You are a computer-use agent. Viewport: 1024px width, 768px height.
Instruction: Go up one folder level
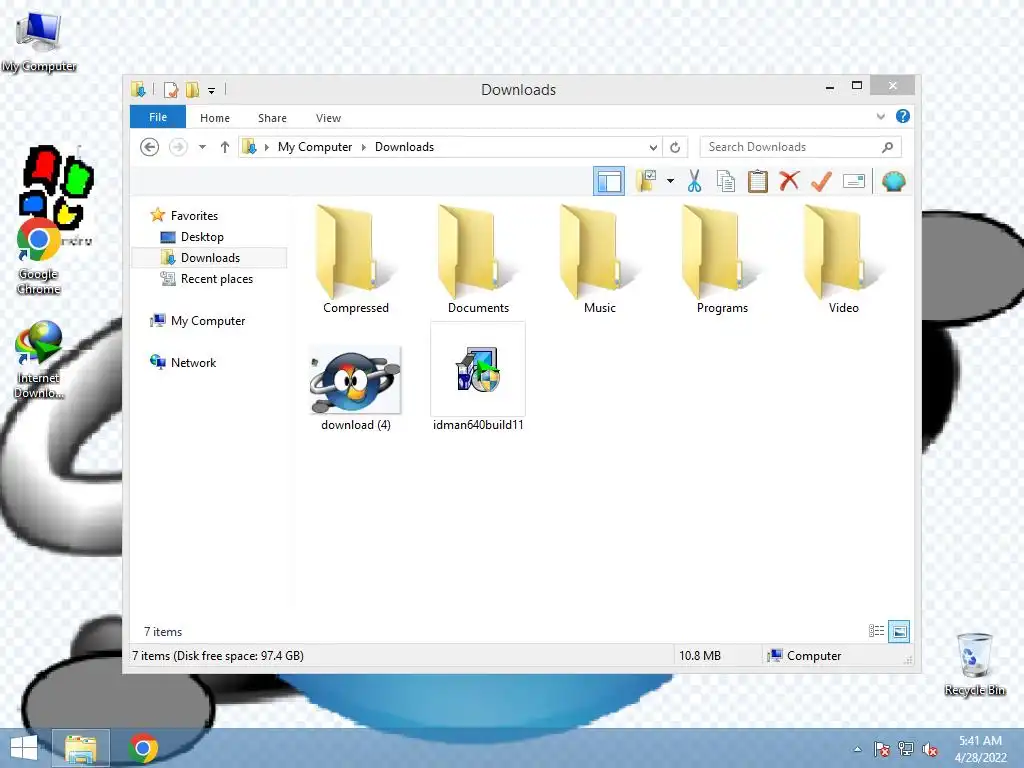tap(225, 147)
